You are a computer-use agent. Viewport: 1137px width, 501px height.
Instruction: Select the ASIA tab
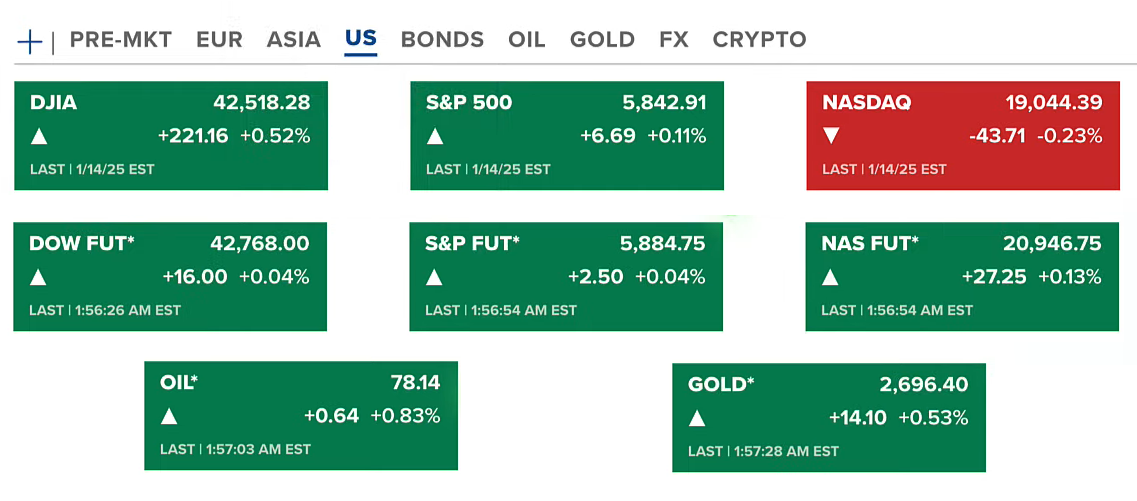[293, 40]
